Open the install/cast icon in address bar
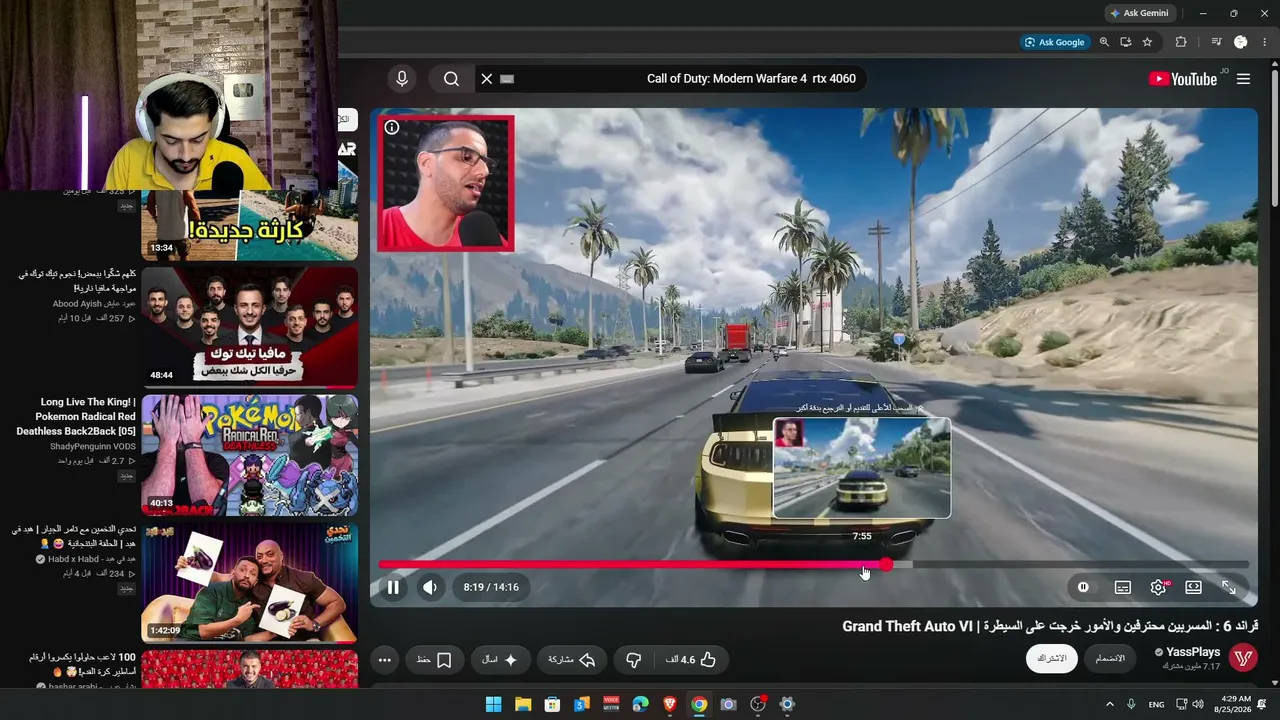 tap(1126, 42)
